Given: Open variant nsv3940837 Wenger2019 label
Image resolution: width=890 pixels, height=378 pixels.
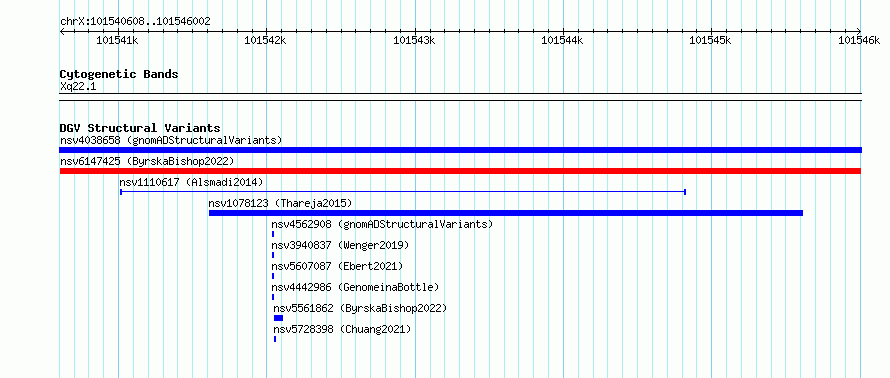Looking at the screenshot, I should [340, 245].
